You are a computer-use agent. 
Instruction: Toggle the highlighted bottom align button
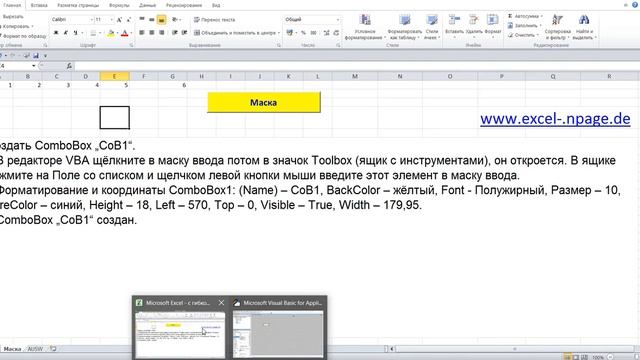[x=161, y=19]
